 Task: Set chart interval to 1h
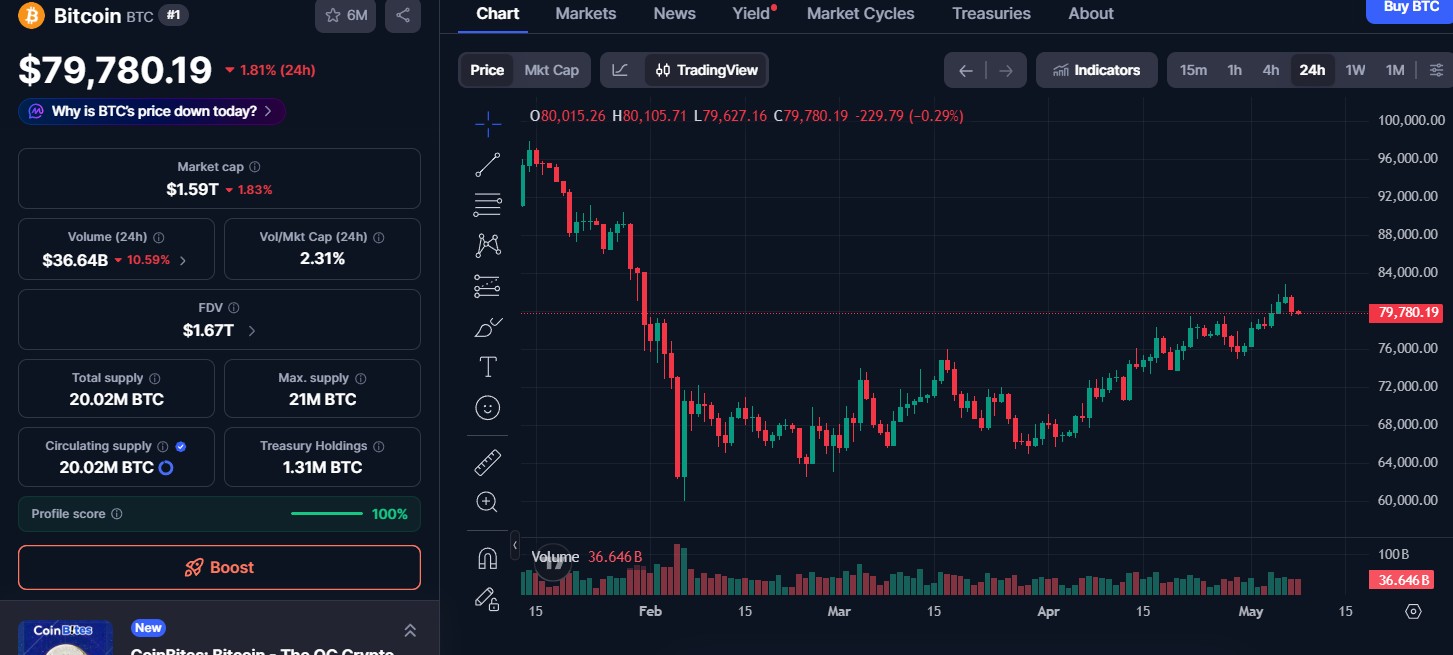point(1235,70)
